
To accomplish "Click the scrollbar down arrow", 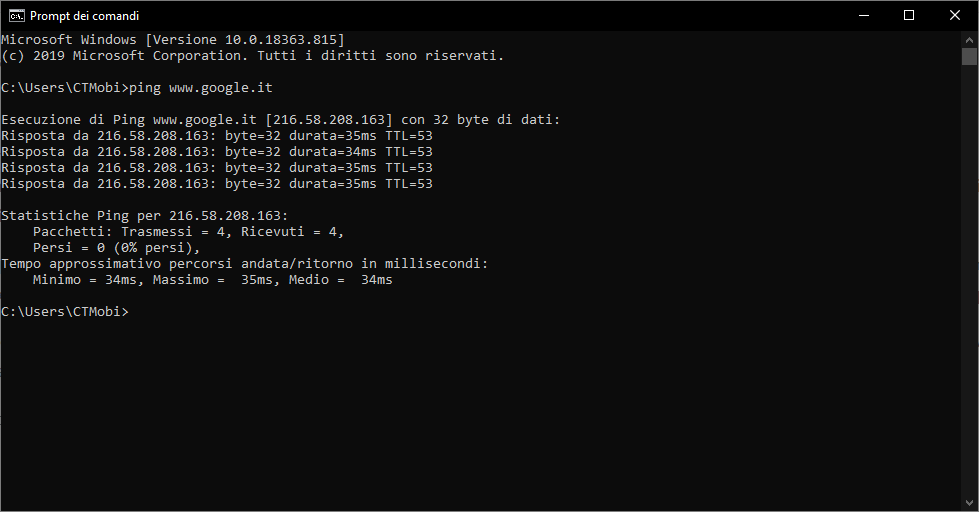I will pos(969,503).
